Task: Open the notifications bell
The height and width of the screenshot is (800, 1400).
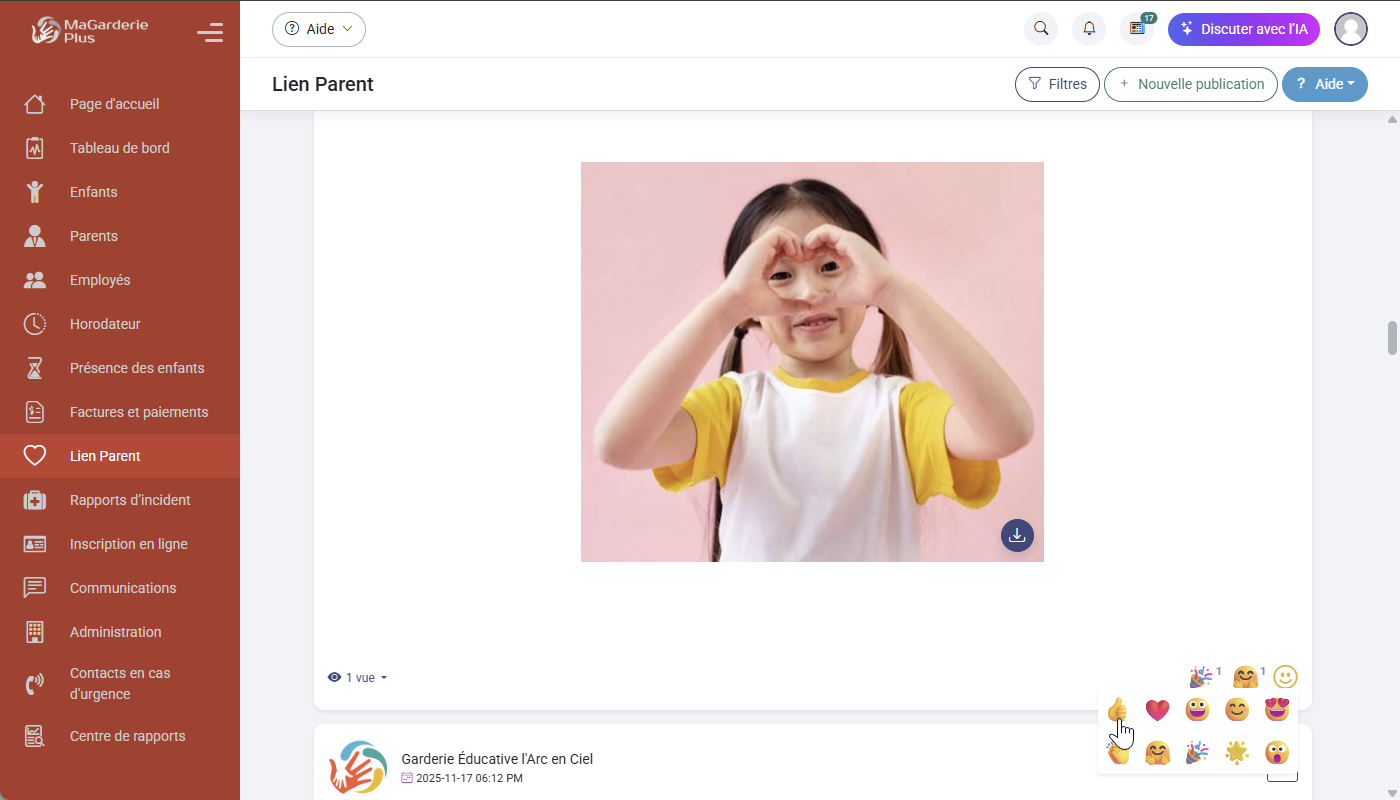Action: click(1089, 29)
